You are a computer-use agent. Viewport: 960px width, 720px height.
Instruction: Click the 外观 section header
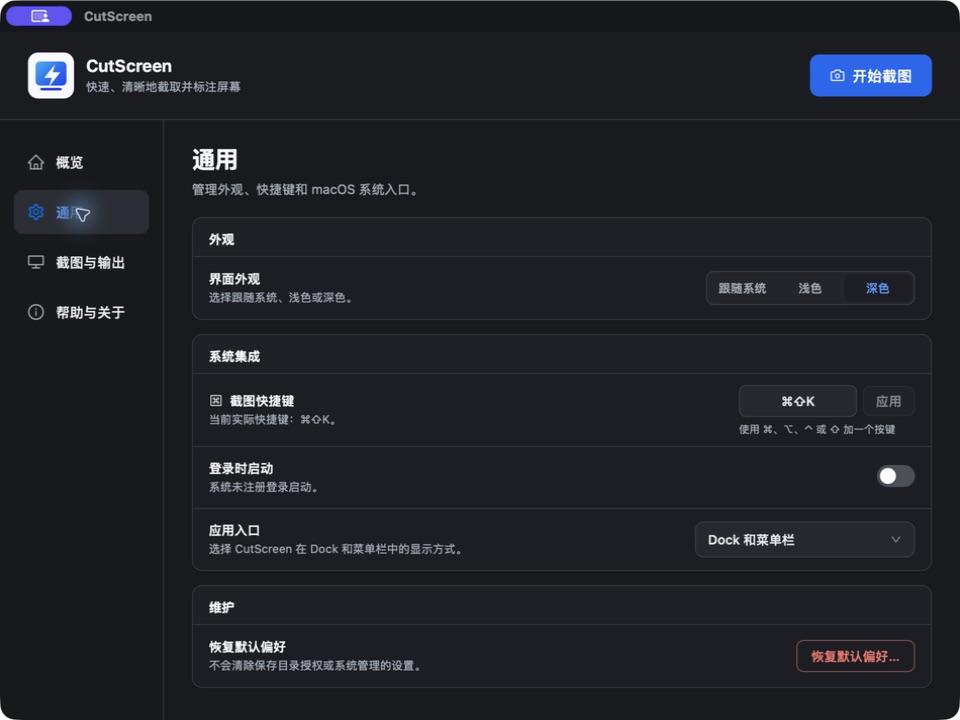point(222,239)
